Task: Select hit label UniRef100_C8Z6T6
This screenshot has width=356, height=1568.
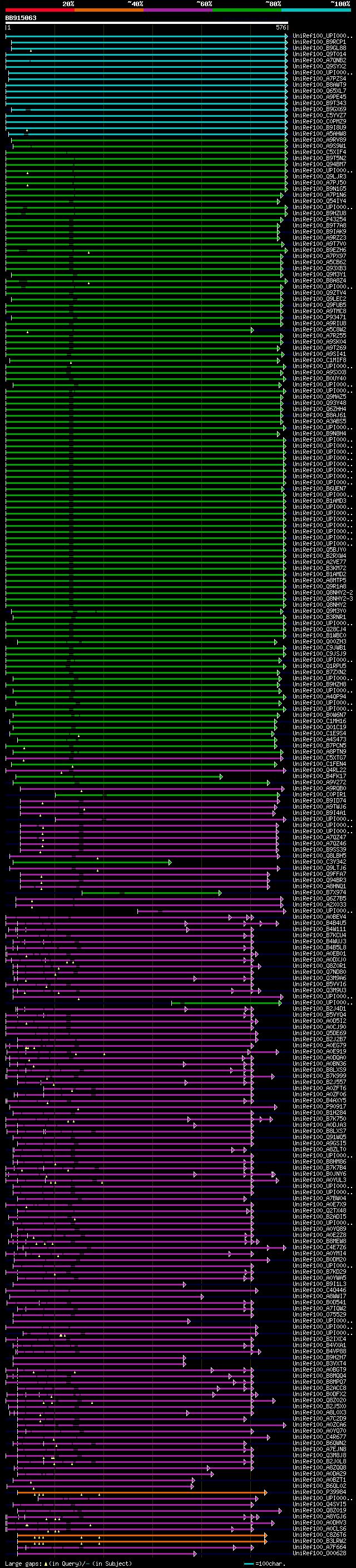Action: (x=319, y=1535)
